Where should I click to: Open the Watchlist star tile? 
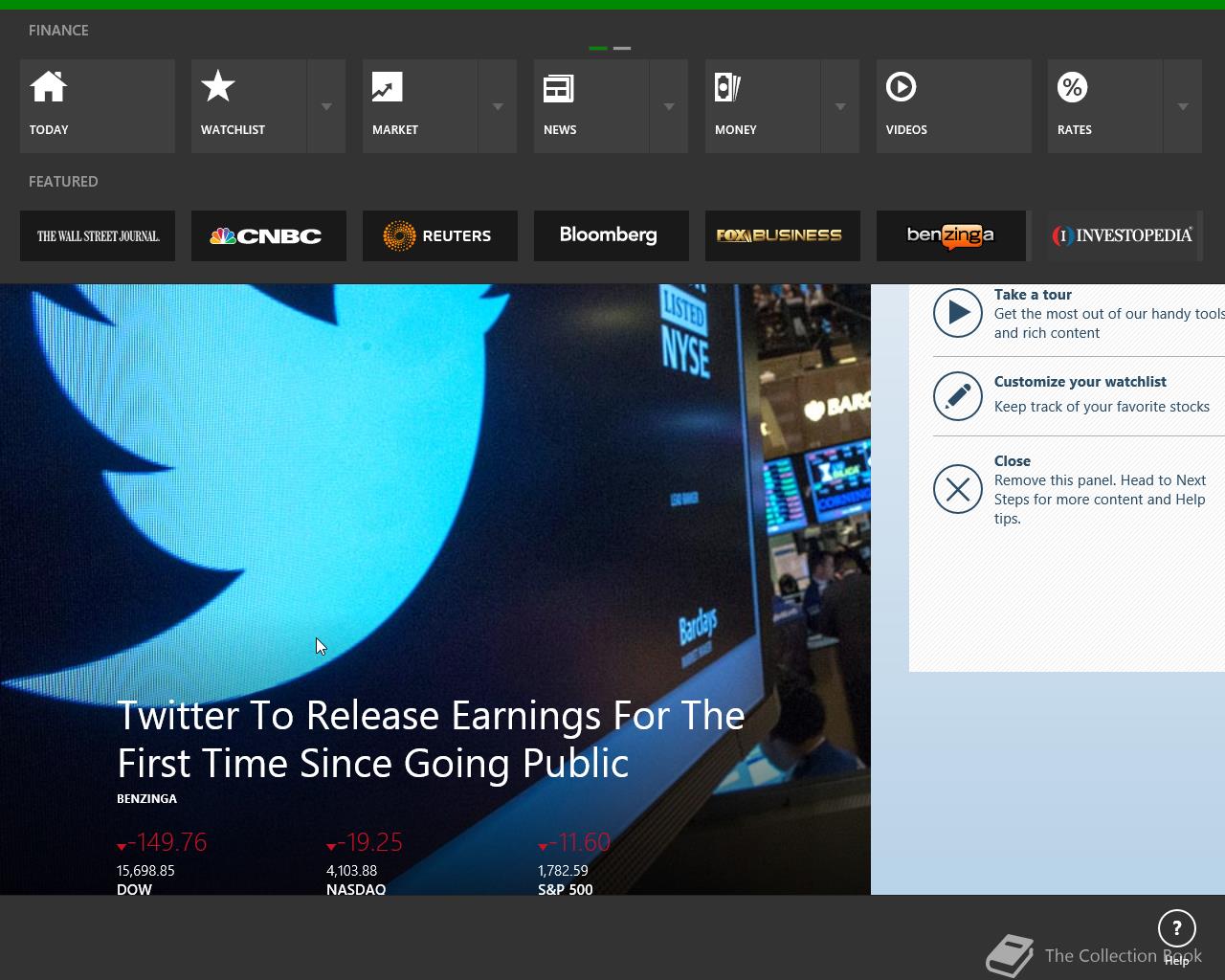coord(249,106)
